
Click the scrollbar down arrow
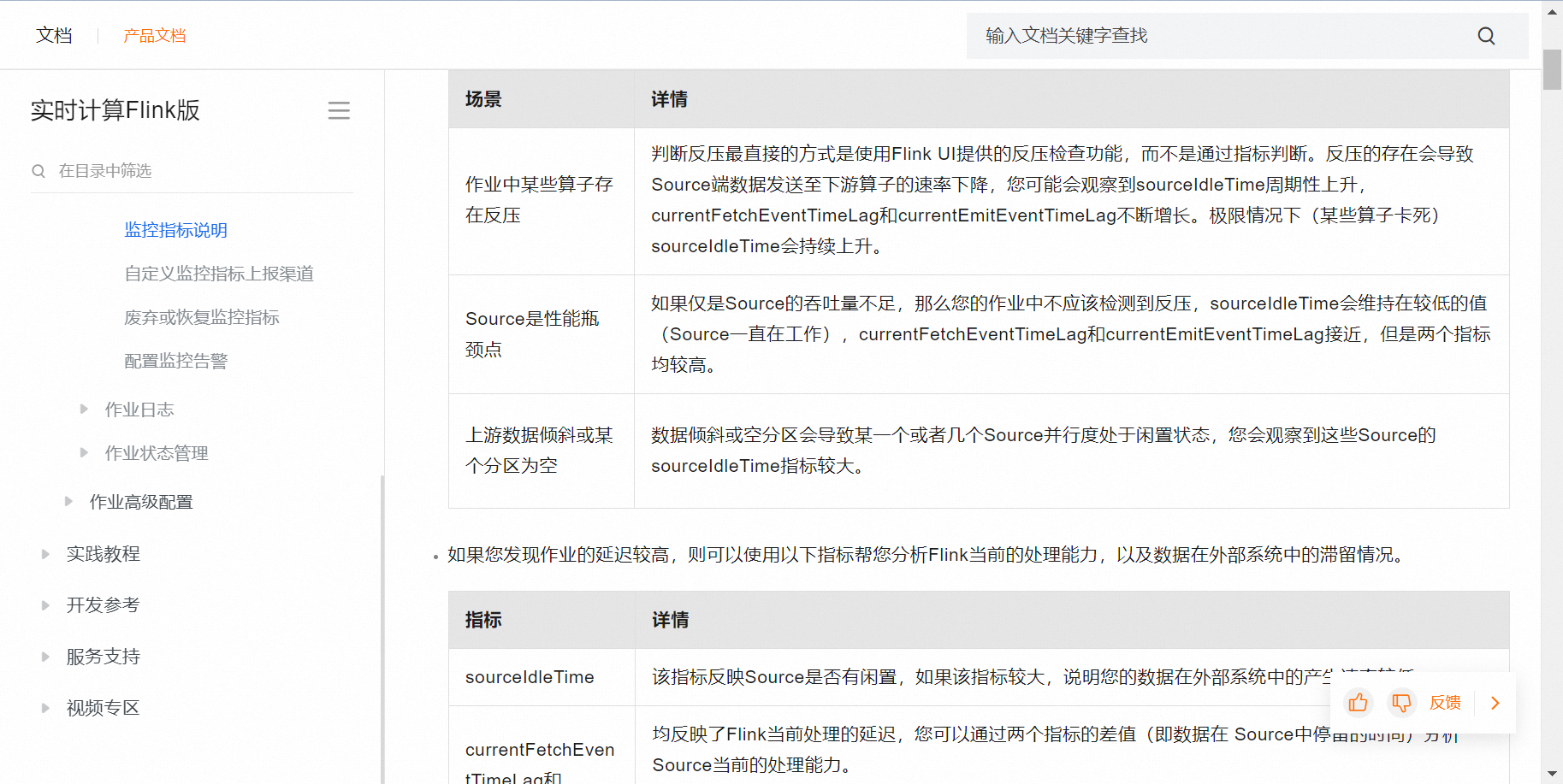pos(1552,773)
